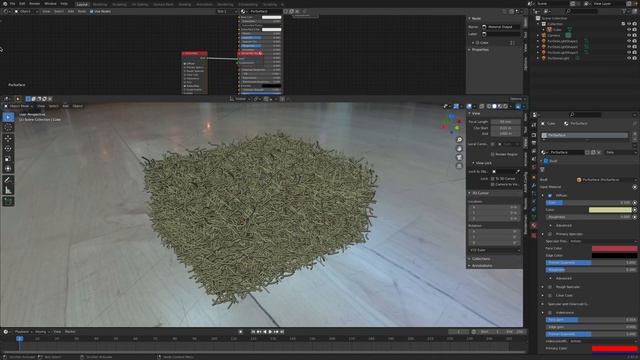Switch perspective/orthographic with the grid gizmo icon
The image size is (640, 360).
(459, 166)
